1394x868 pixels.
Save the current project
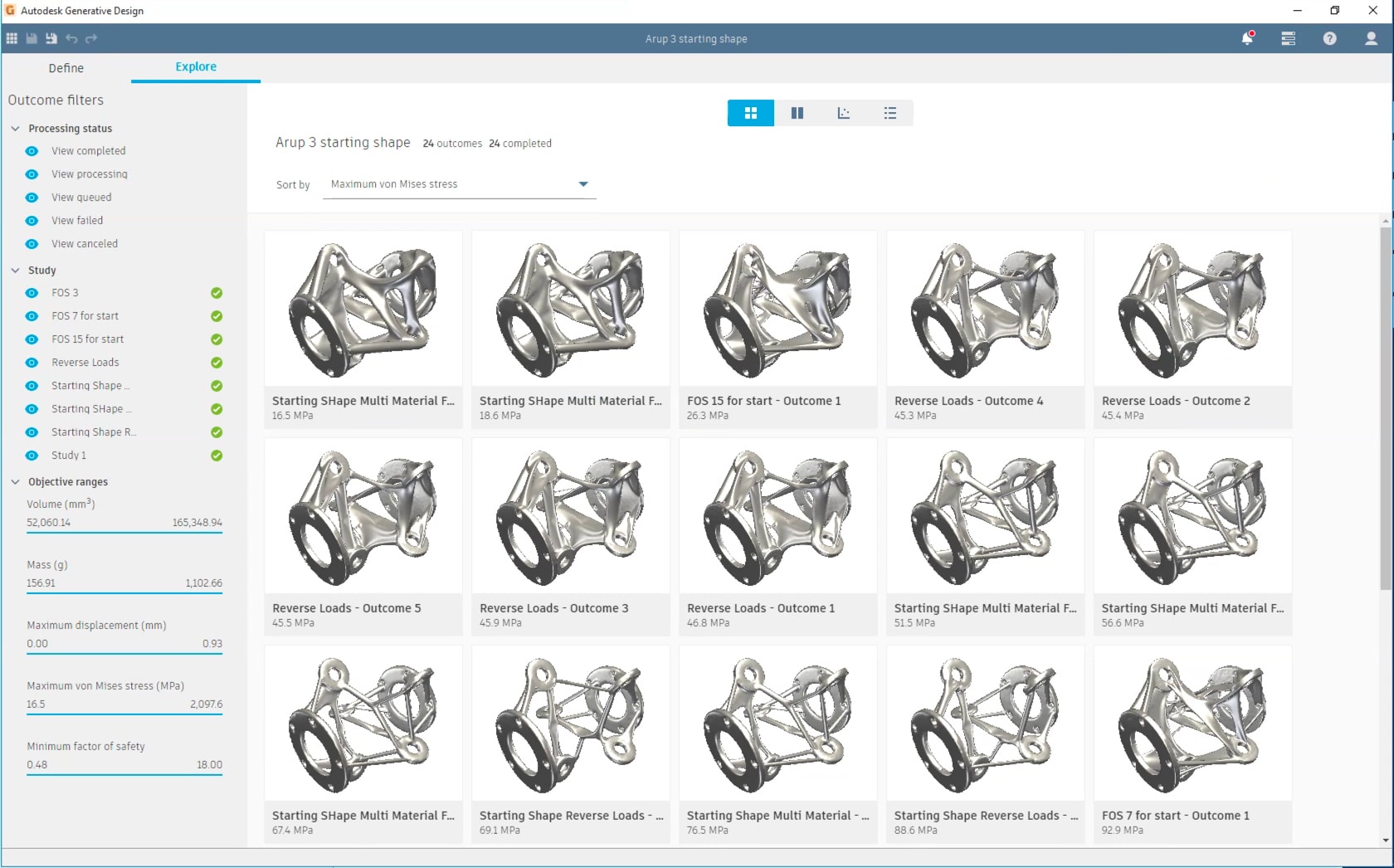(x=31, y=38)
